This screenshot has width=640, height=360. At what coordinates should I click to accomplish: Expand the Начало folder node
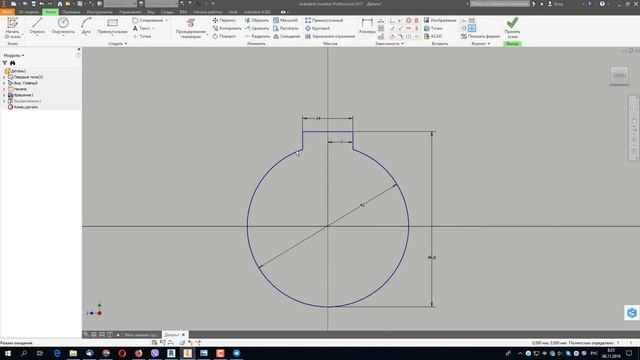pos(4,89)
